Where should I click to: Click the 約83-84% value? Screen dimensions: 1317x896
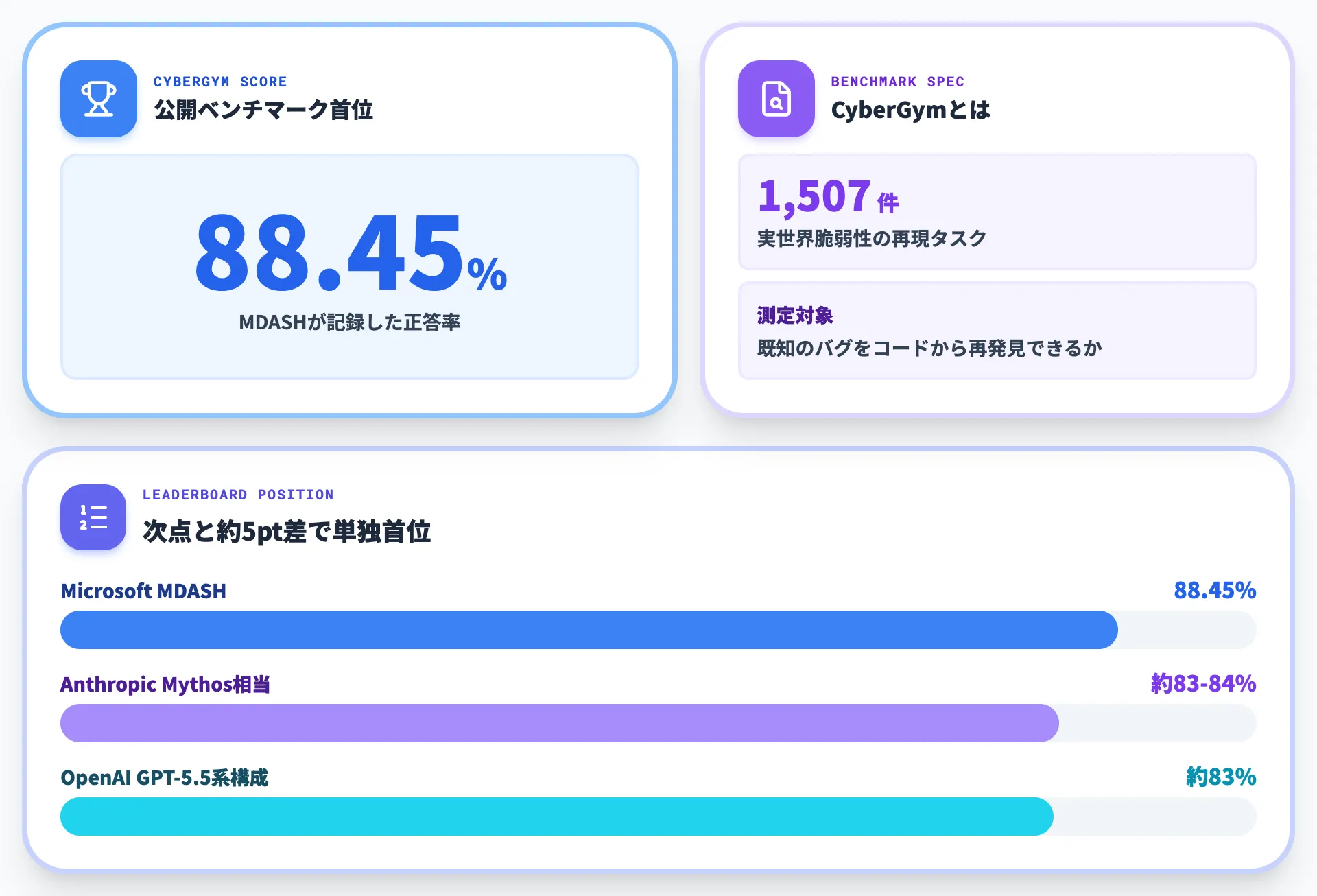[x=1203, y=683]
